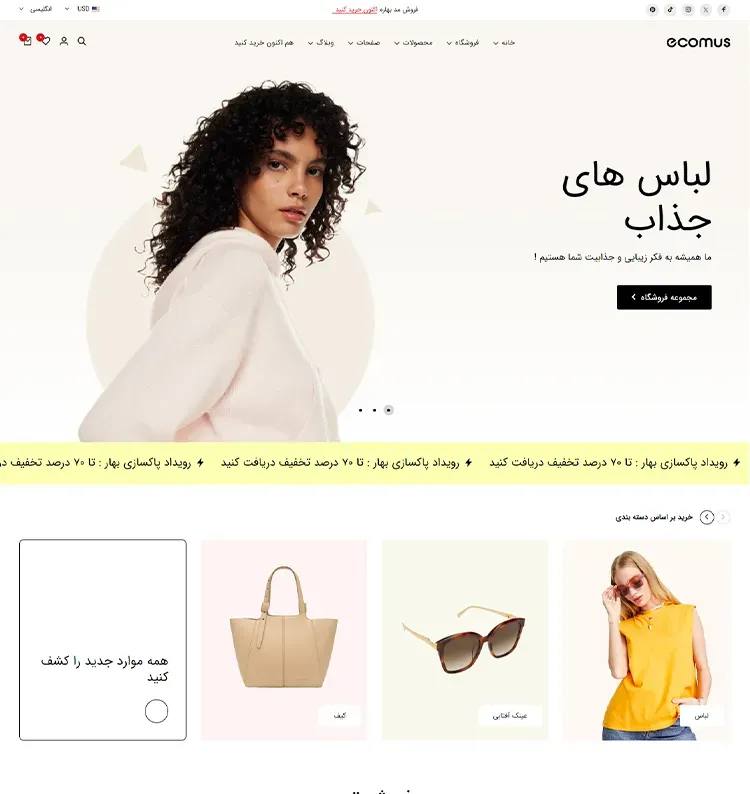Open the wishlist heart icon
The image size is (750, 794).
45,41
